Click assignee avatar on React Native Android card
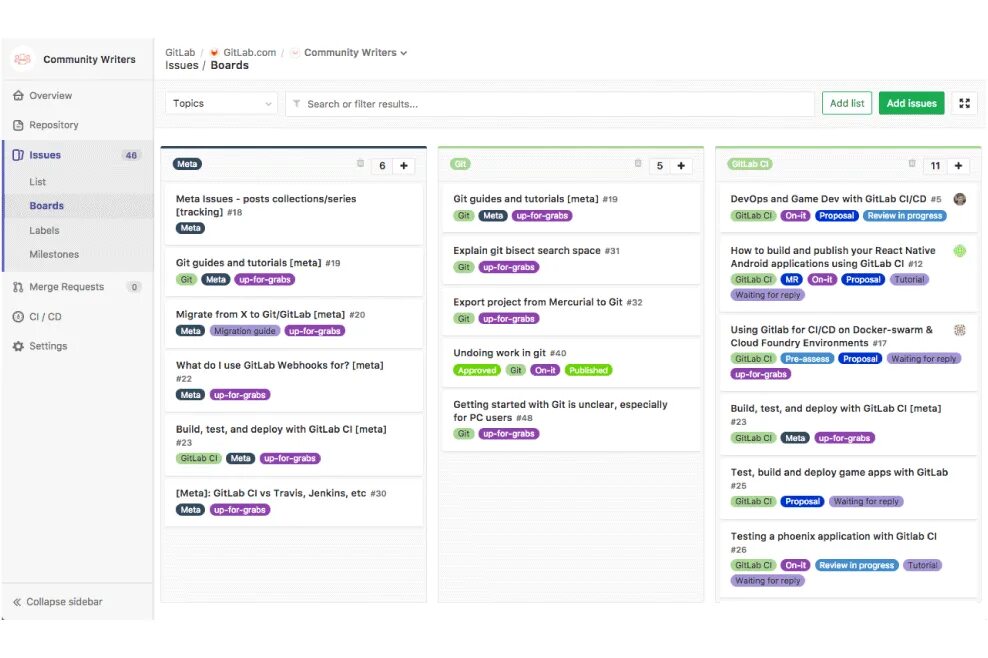This screenshot has height=658, width=988. tap(960, 251)
